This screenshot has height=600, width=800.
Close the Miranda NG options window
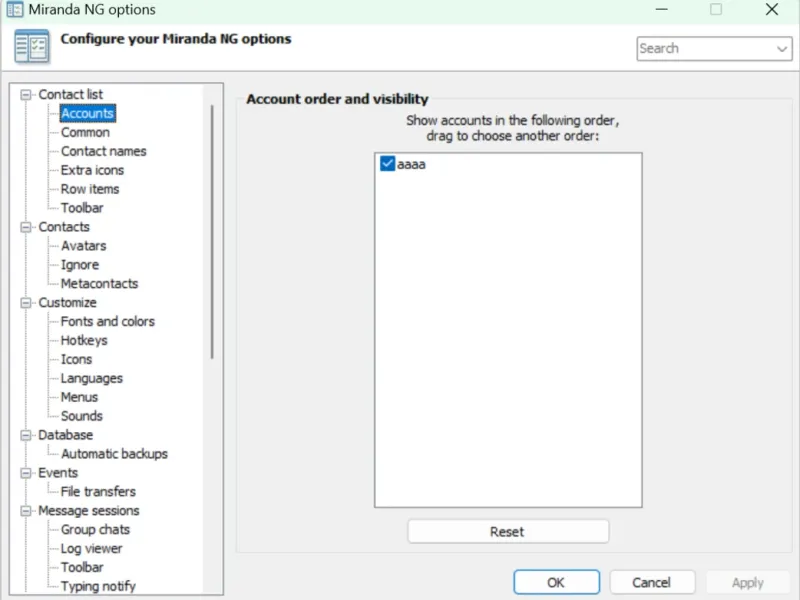(771, 9)
